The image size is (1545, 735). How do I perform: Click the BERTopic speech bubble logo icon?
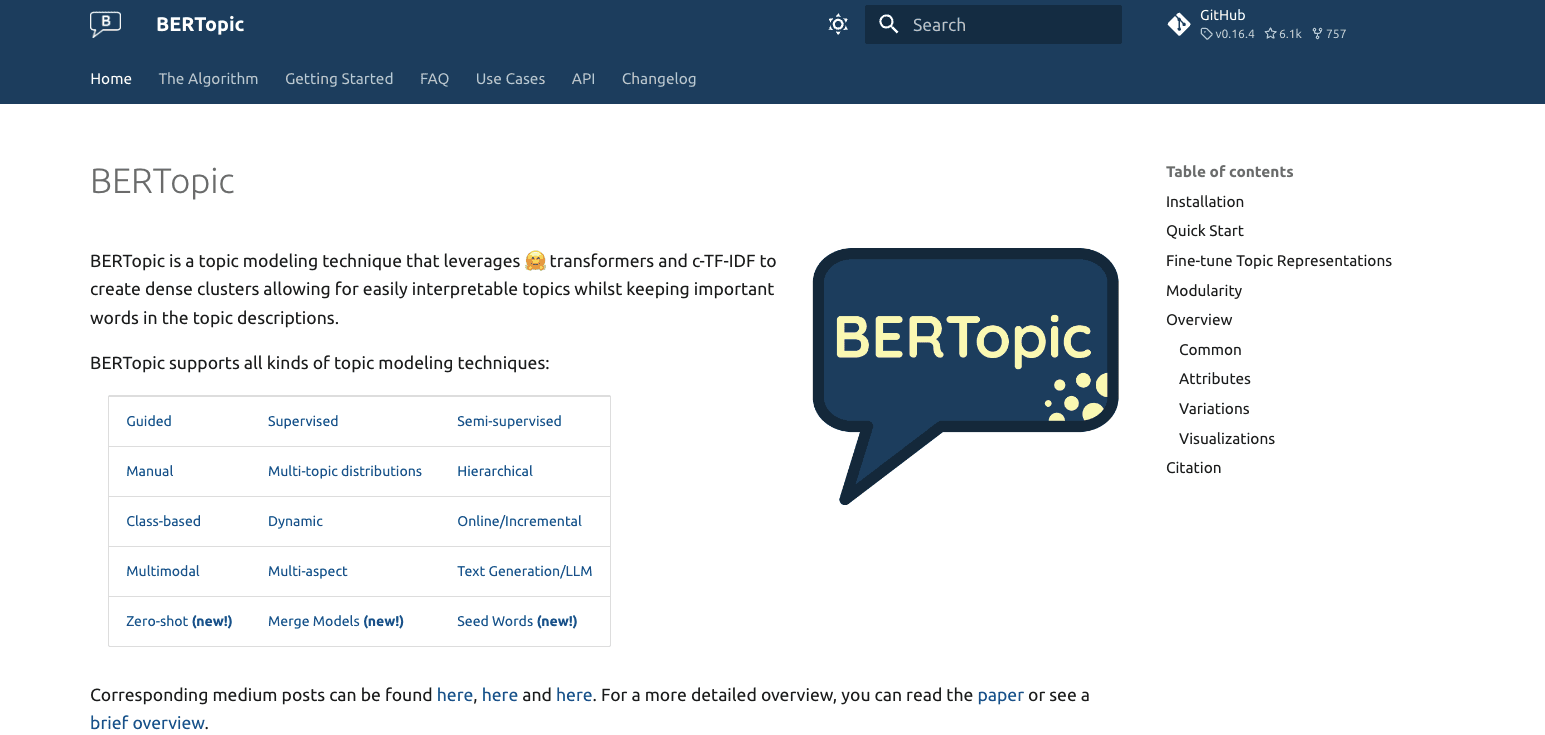point(103,23)
